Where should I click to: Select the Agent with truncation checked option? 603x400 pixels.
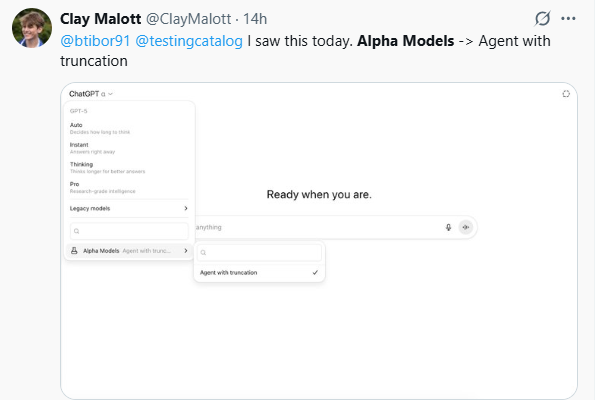point(259,272)
